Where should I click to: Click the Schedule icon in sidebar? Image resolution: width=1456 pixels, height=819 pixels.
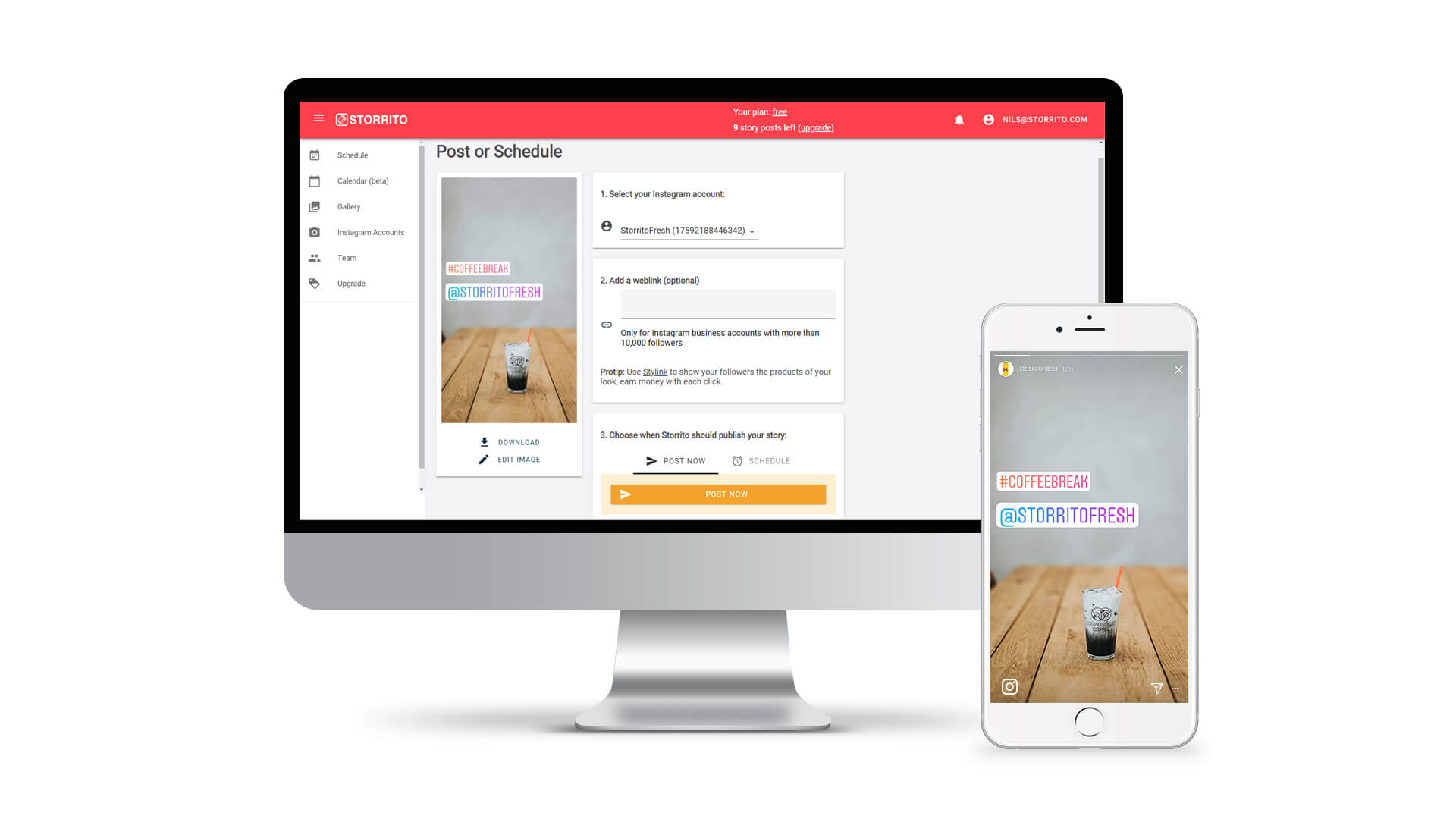315,155
